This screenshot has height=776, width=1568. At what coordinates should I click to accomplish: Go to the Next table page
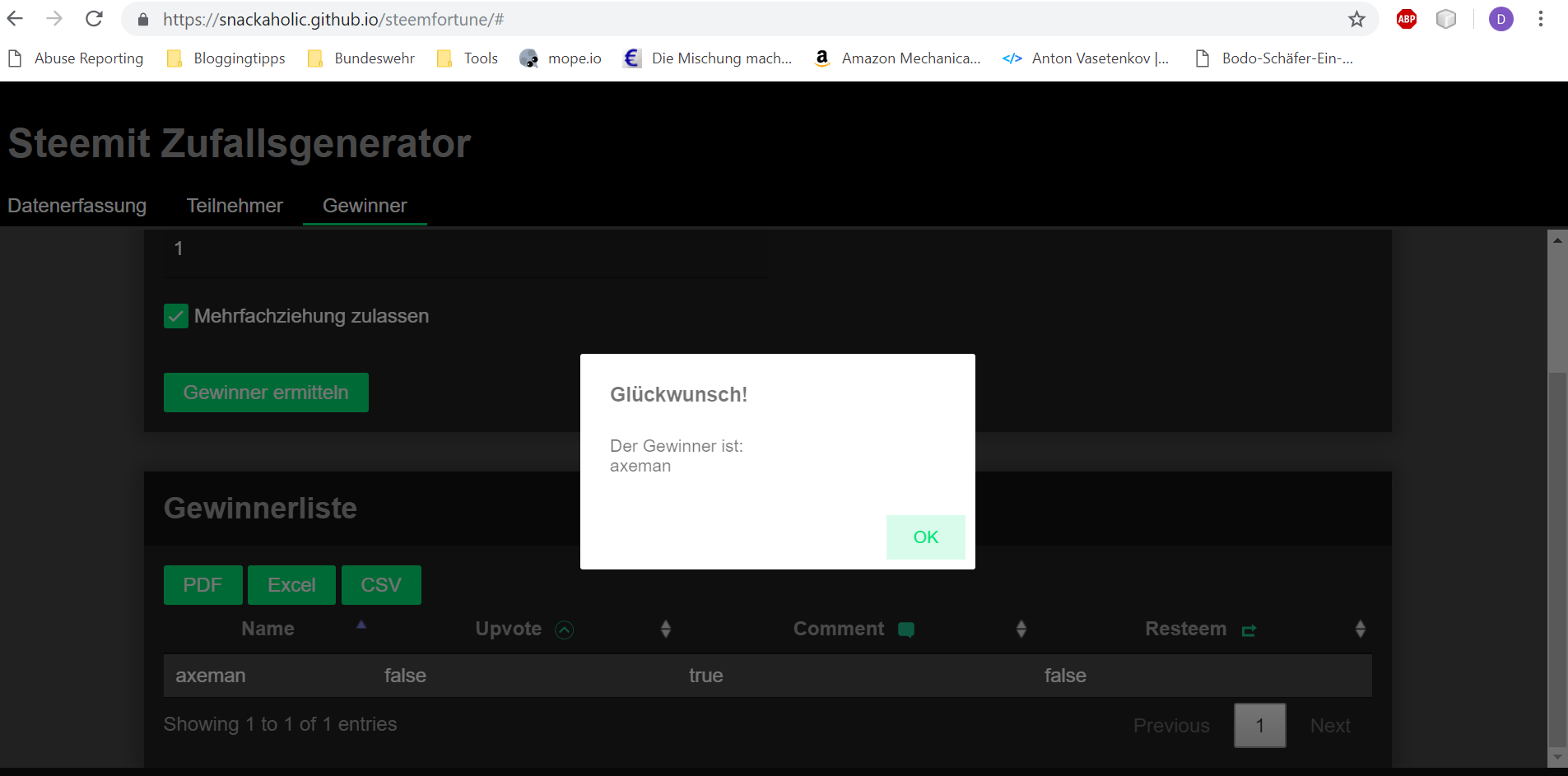tap(1330, 726)
